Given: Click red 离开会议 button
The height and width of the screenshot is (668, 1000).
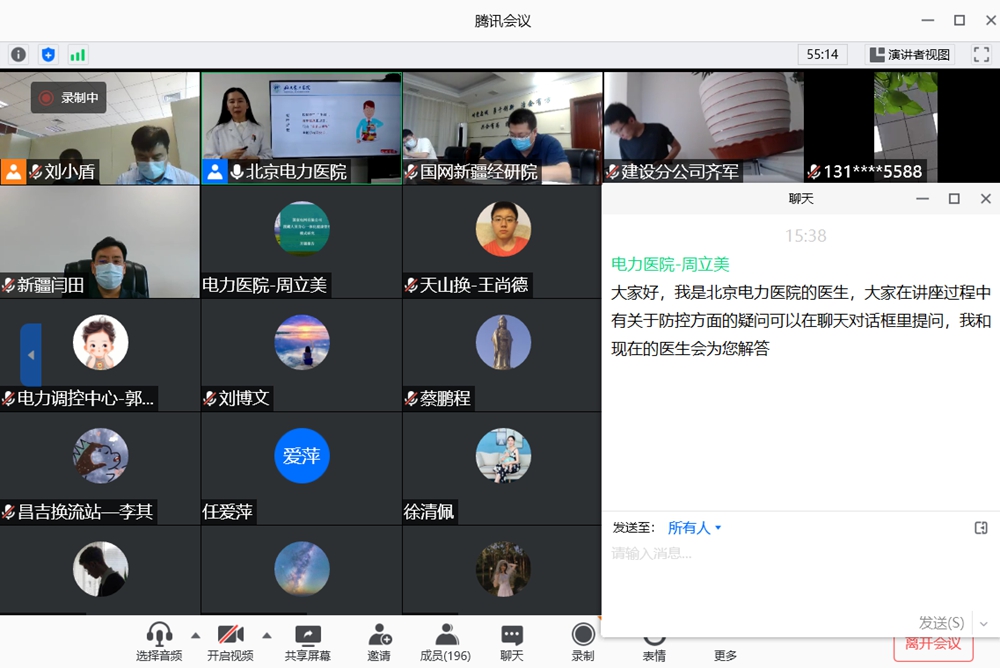Looking at the screenshot, I should tap(933, 646).
